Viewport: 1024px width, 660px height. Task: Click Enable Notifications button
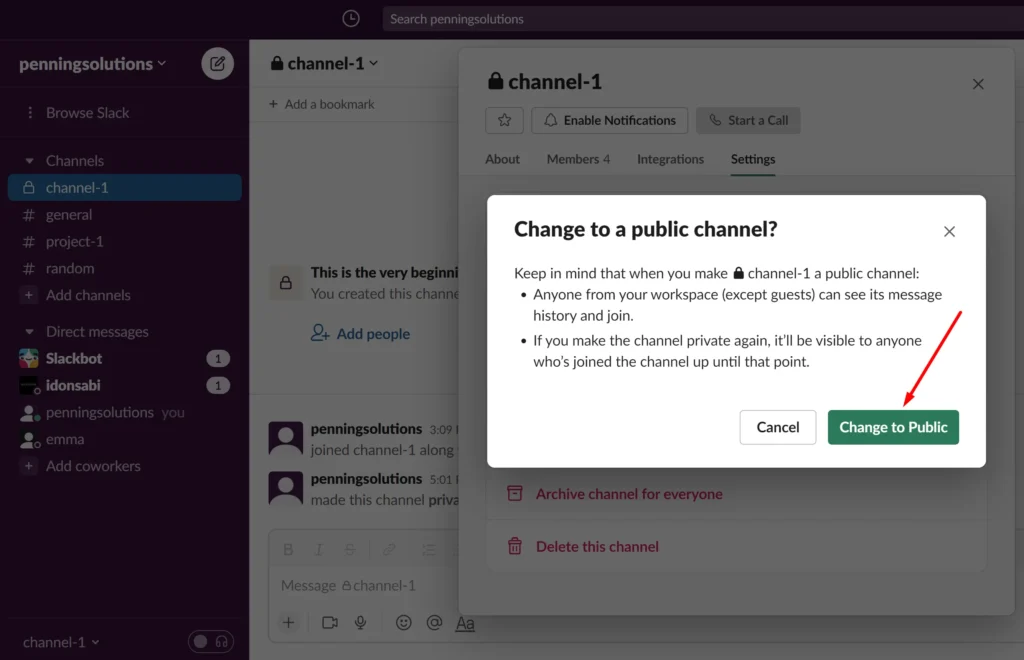coord(609,120)
